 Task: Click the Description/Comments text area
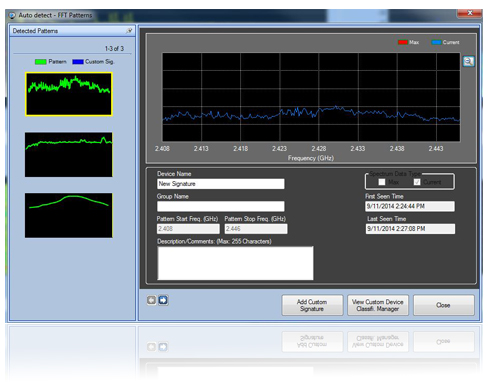(235, 263)
